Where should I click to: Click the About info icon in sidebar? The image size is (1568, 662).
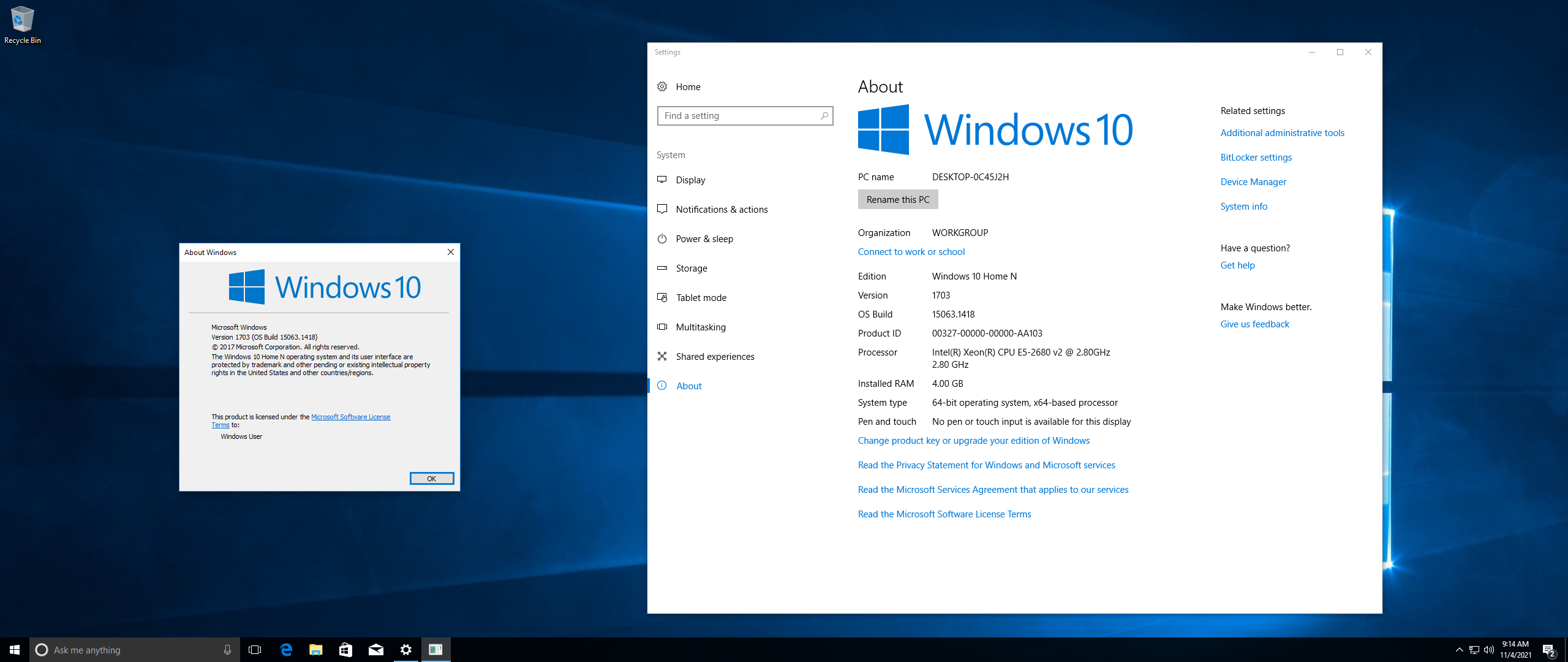(x=662, y=386)
